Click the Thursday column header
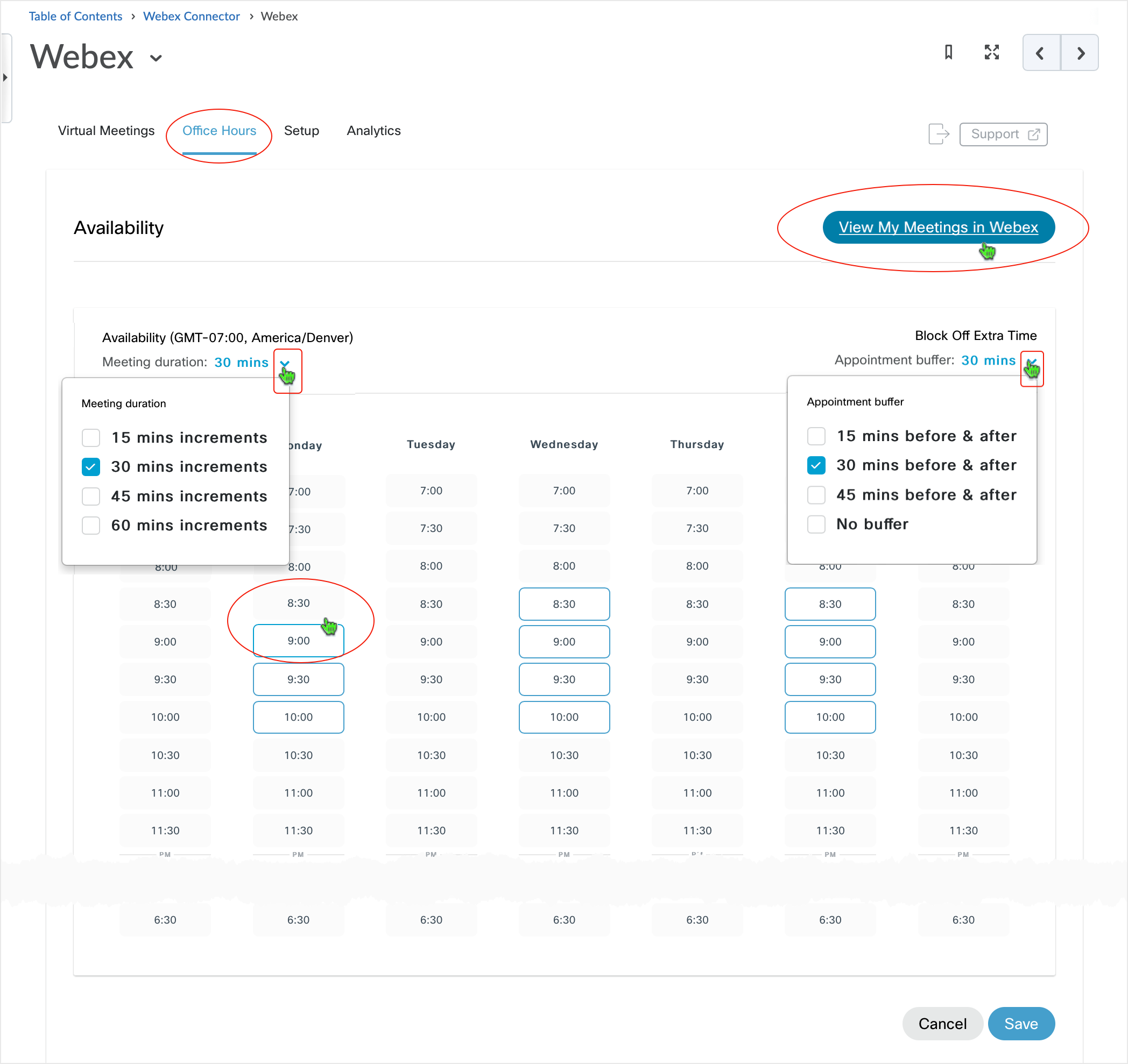The height and width of the screenshot is (1064, 1128). tap(697, 445)
